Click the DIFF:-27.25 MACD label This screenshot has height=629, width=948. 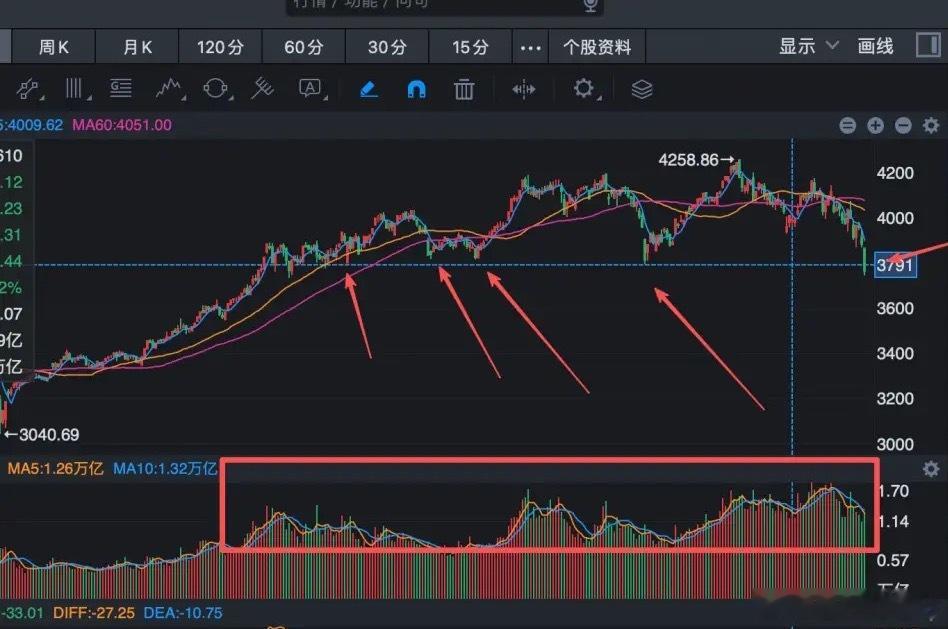(x=94, y=613)
